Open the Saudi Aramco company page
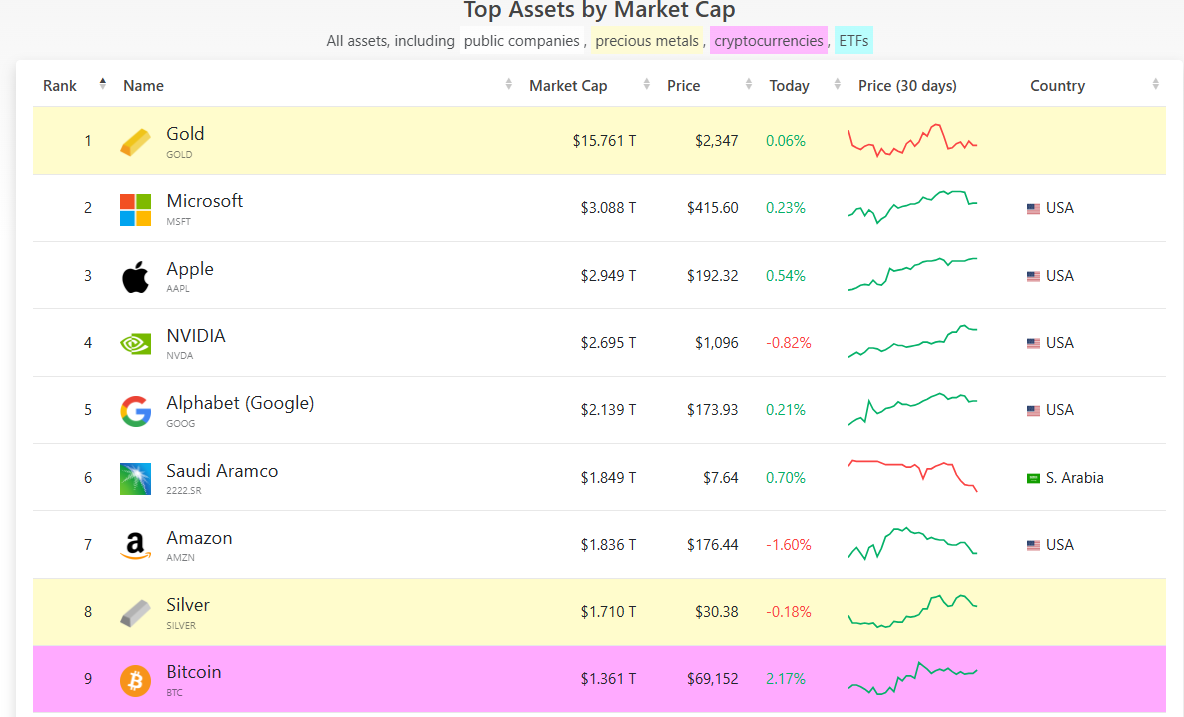Image resolution: width=1184 pixels, height=717 pixels. [x=222, y=471]
